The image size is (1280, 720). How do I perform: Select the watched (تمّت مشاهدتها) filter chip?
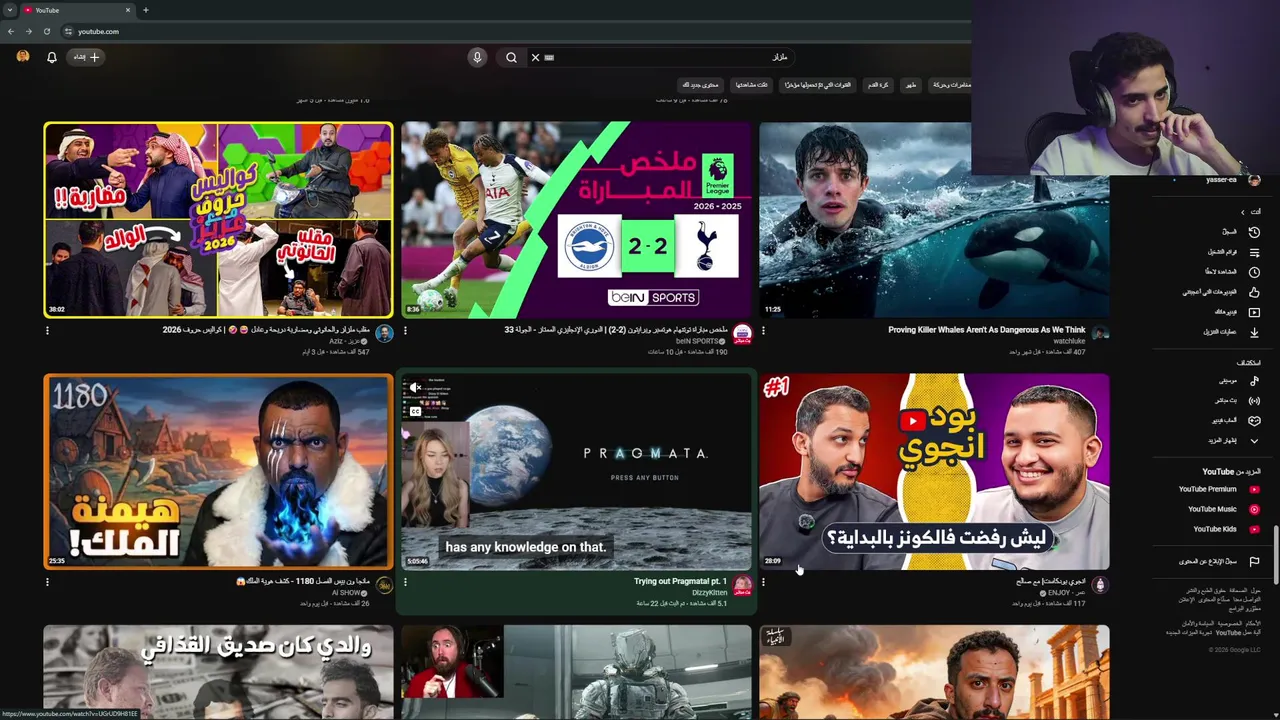(752, 85)
